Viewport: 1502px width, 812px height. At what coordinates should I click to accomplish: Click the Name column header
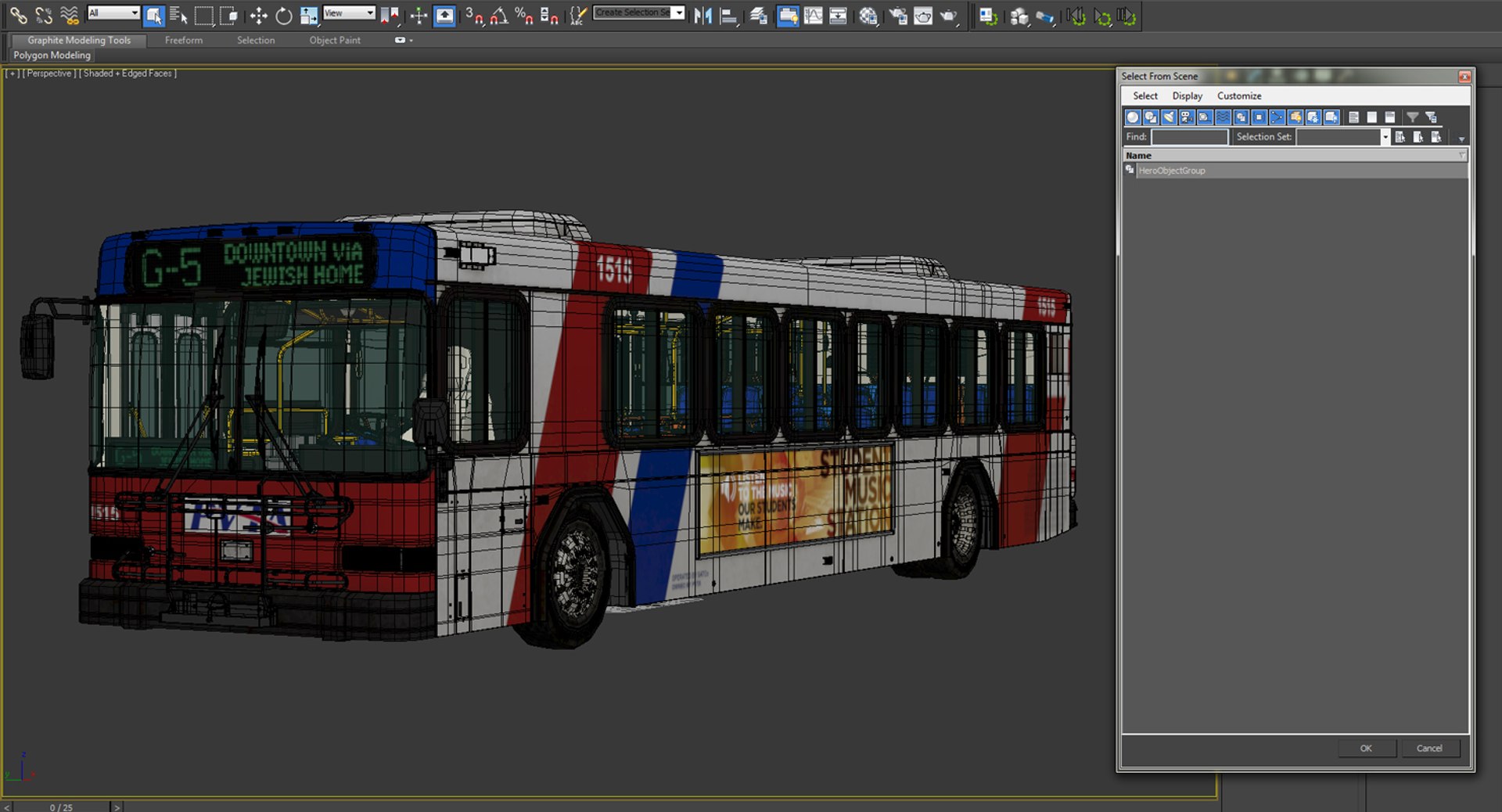1295,156
